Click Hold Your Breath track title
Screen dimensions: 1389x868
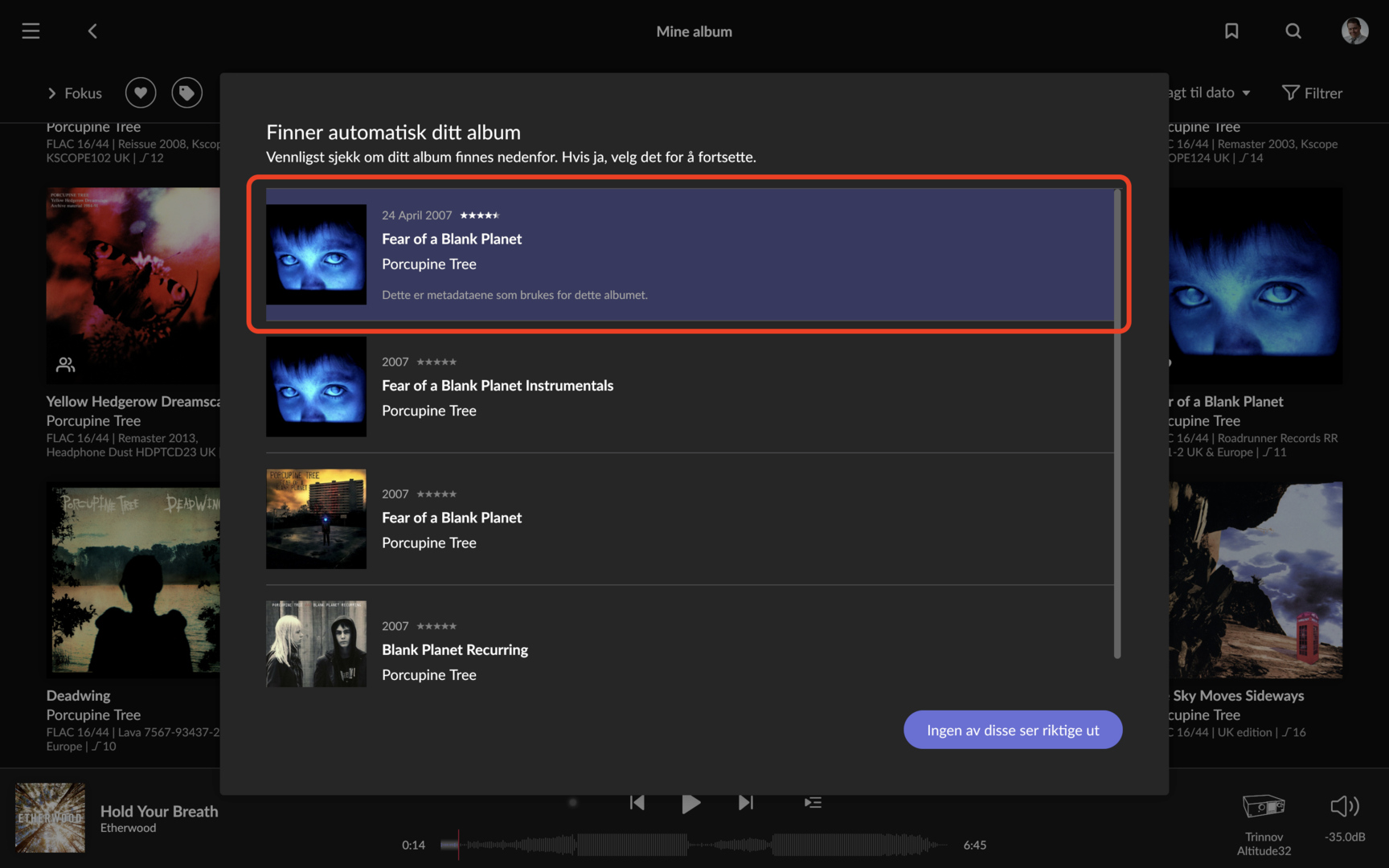coord(159,811)
